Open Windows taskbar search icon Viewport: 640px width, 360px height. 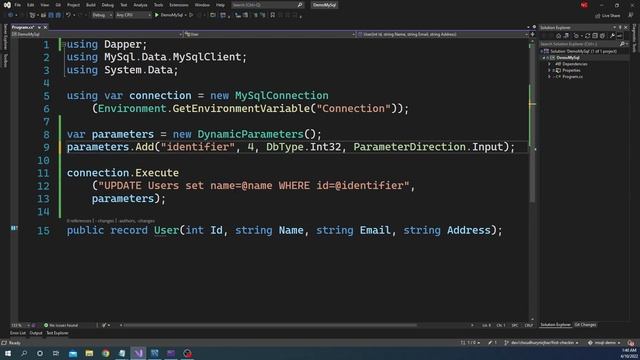[24, 353]
